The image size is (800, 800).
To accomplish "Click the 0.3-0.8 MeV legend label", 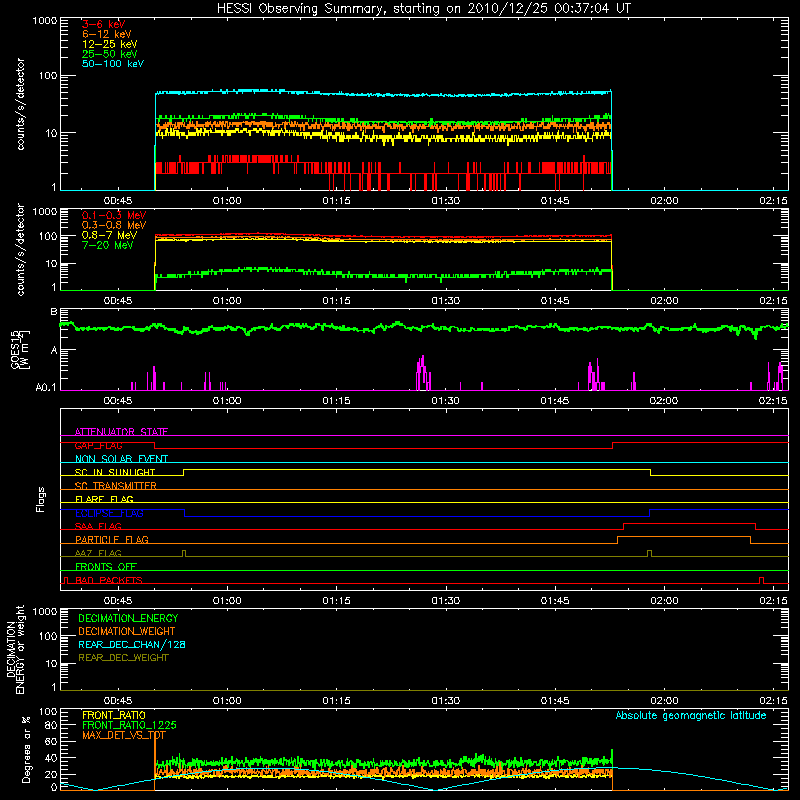I will coord(114,225).
